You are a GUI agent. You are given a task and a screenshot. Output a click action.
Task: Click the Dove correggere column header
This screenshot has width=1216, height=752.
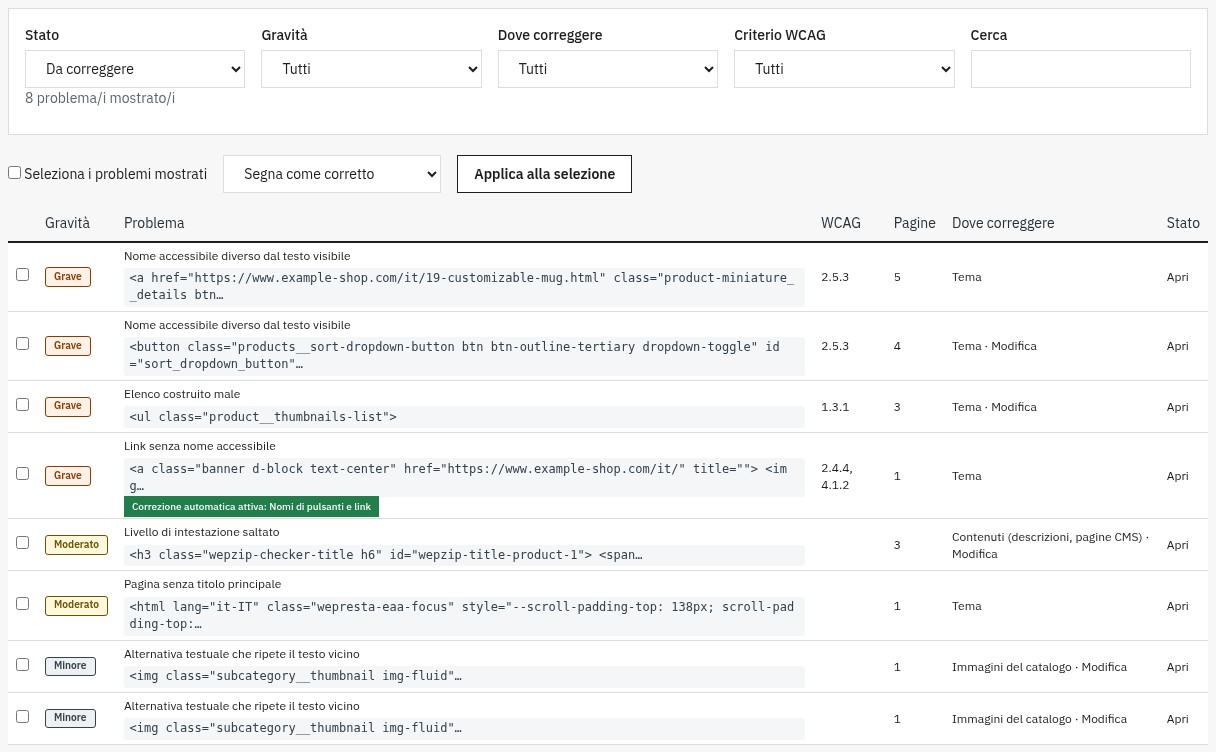pyautogui.click(x=1003, y=223)
